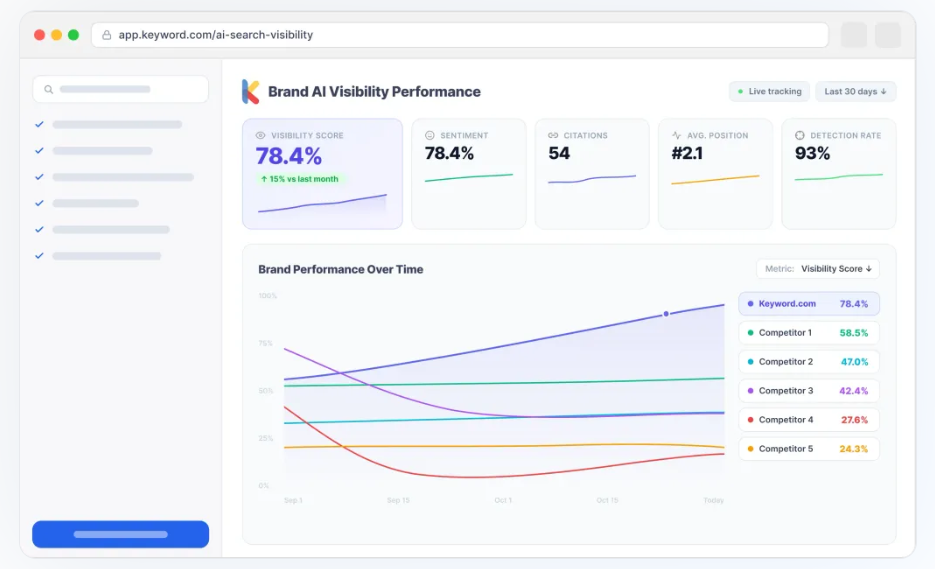Click the Brand AI Visibility Performance title
The width and height of the screenshot is (935, 569).
[374, 92]
